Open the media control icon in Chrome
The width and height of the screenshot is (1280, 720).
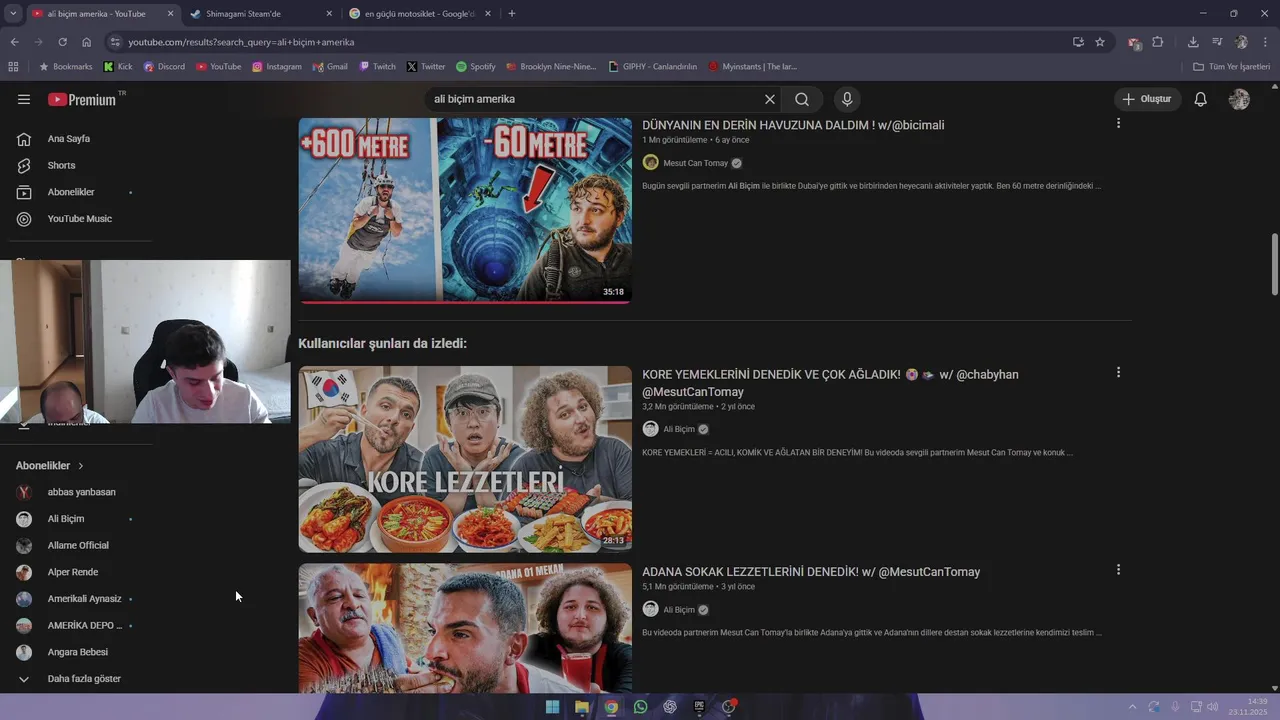1217,42
